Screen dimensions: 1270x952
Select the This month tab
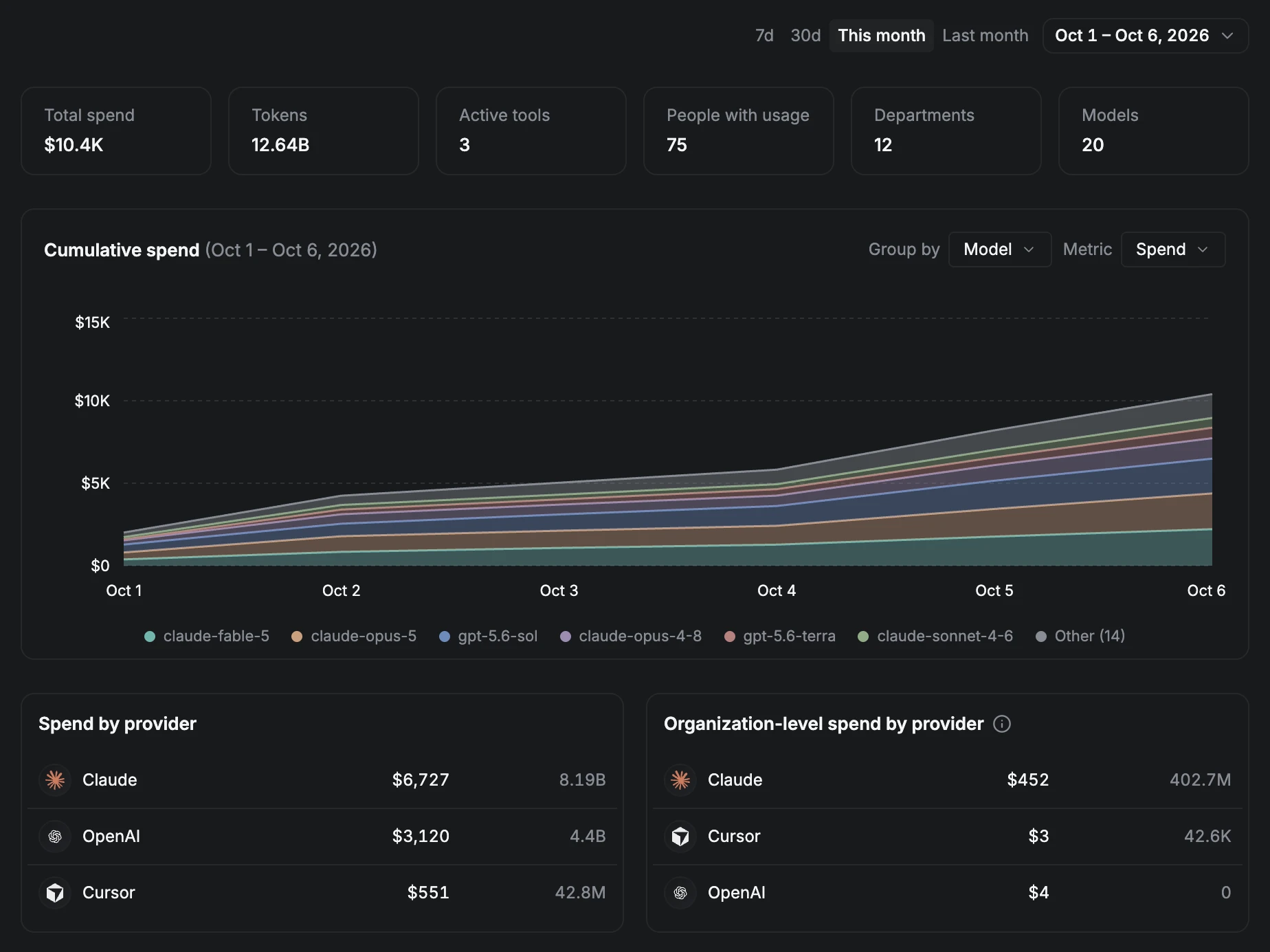click(882, 36)
